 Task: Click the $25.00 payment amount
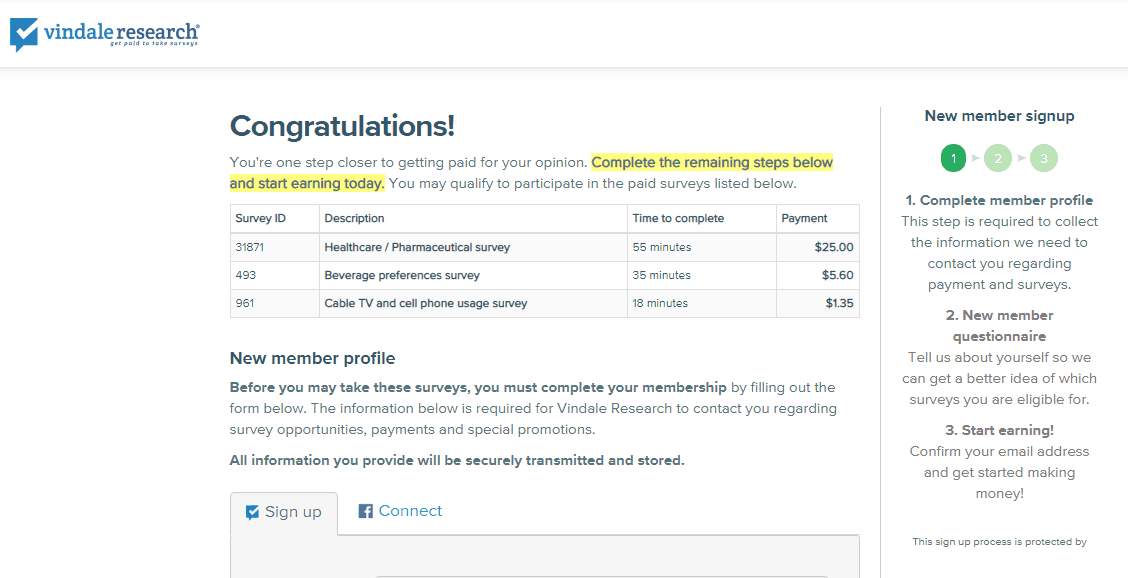coord(834,247)
